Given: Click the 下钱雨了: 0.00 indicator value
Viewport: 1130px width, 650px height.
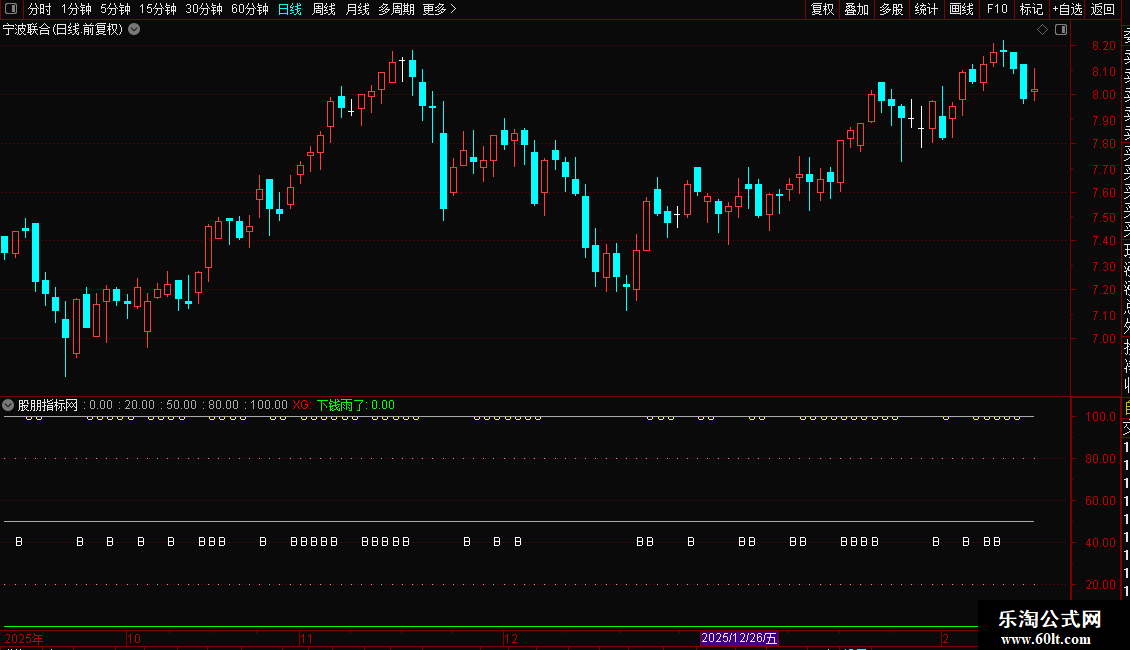Looking at the screenshot, I should (356, 405).
